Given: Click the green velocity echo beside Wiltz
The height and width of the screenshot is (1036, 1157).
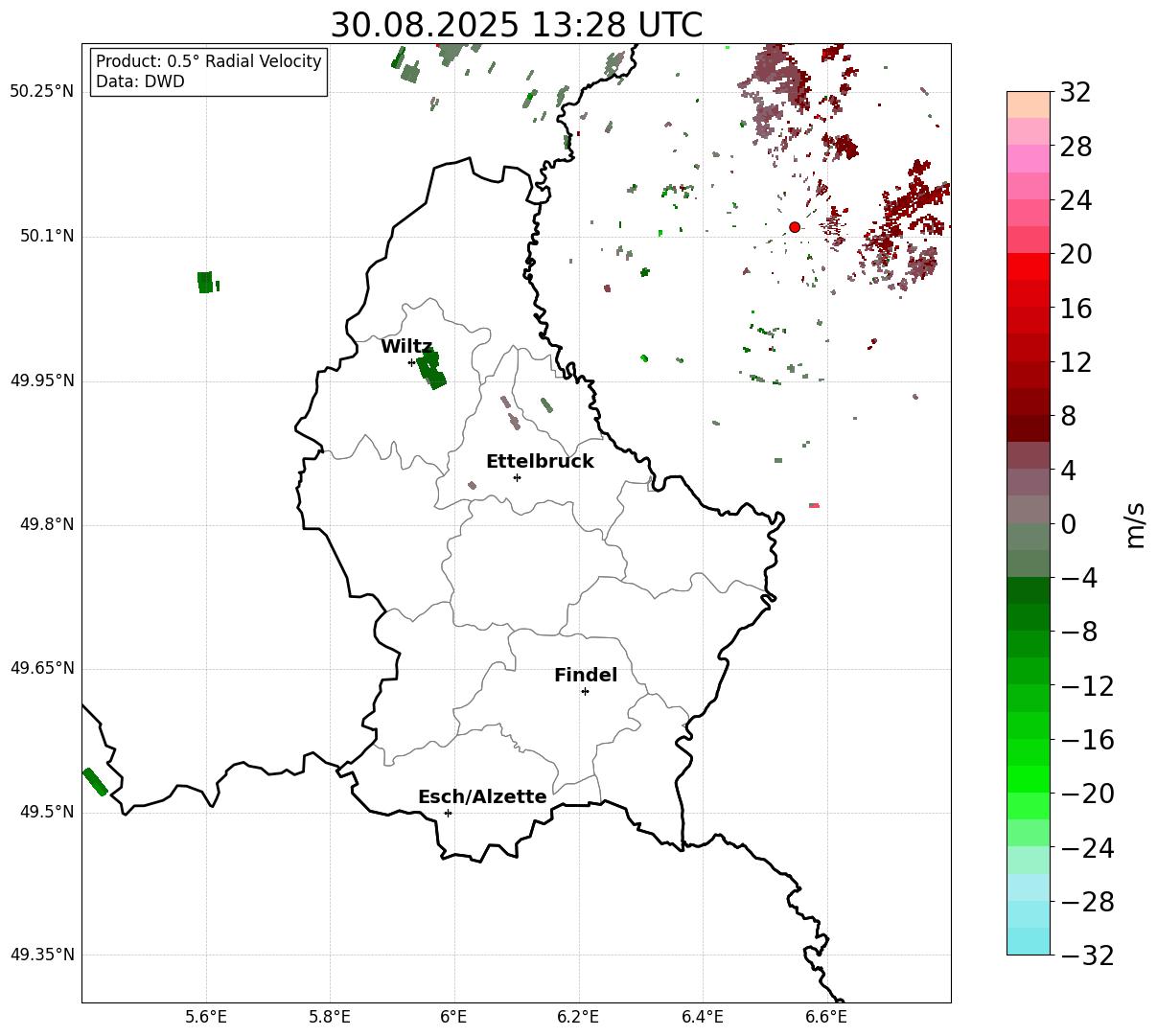Looking at the screenshot, I should click(x=430, y=369).
